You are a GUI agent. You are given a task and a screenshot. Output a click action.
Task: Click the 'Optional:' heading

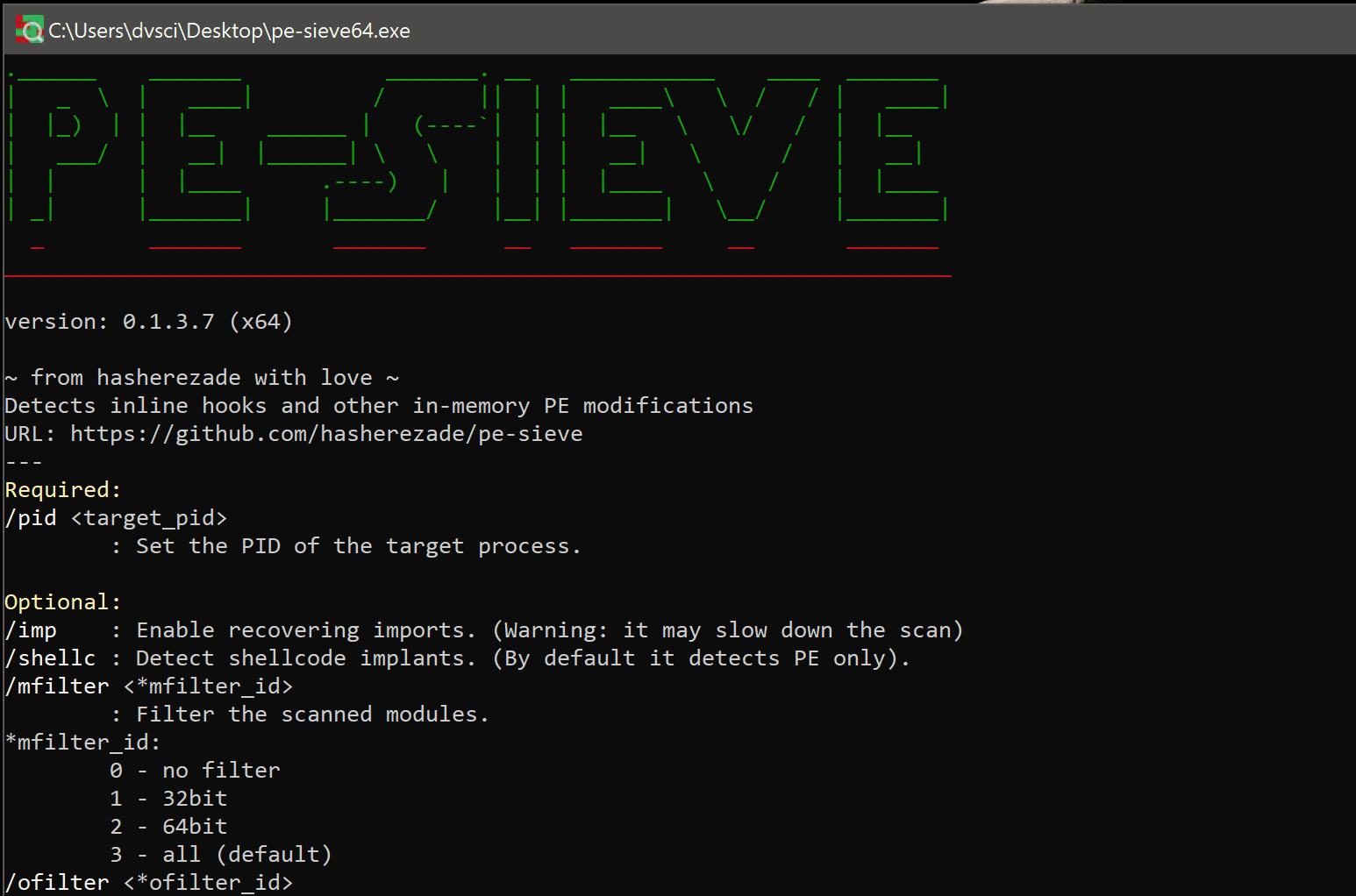tap(62, 602)
